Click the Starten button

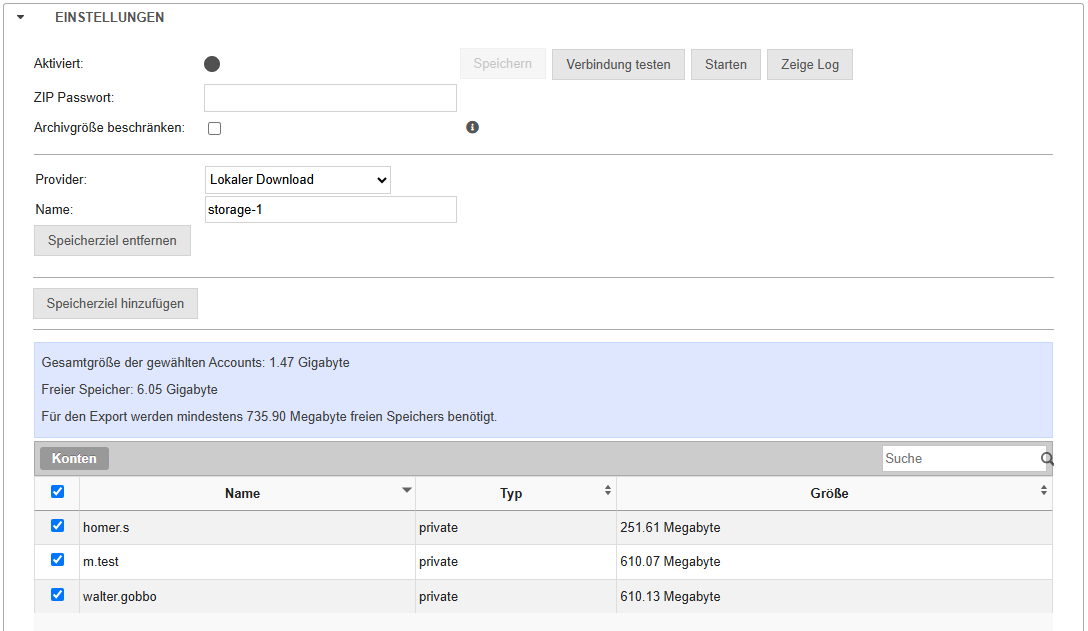coord(725,65)
